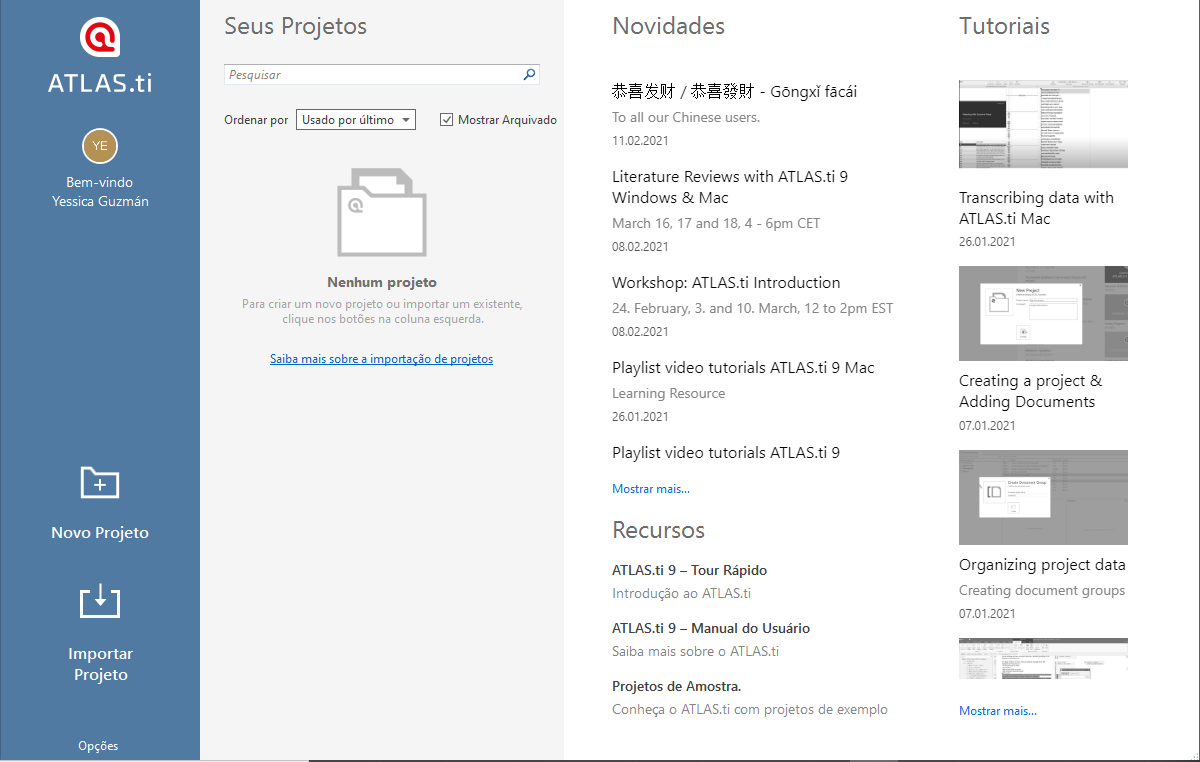Click the Nenhum projeto heading
Screen dimensions: 1200x762
coord(382,283)
